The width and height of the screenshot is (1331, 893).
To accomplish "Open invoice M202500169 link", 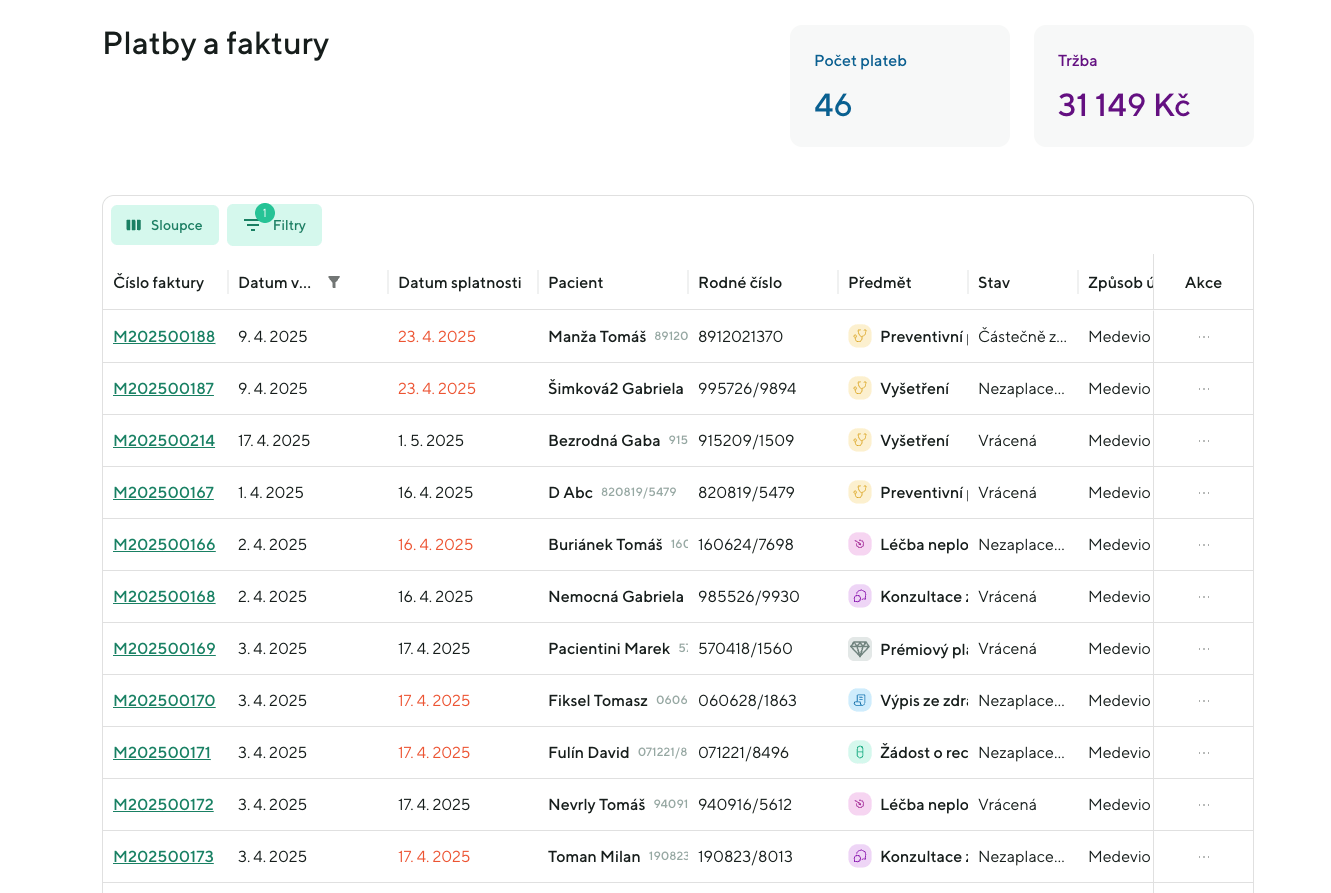I will [x=164, y=649].
